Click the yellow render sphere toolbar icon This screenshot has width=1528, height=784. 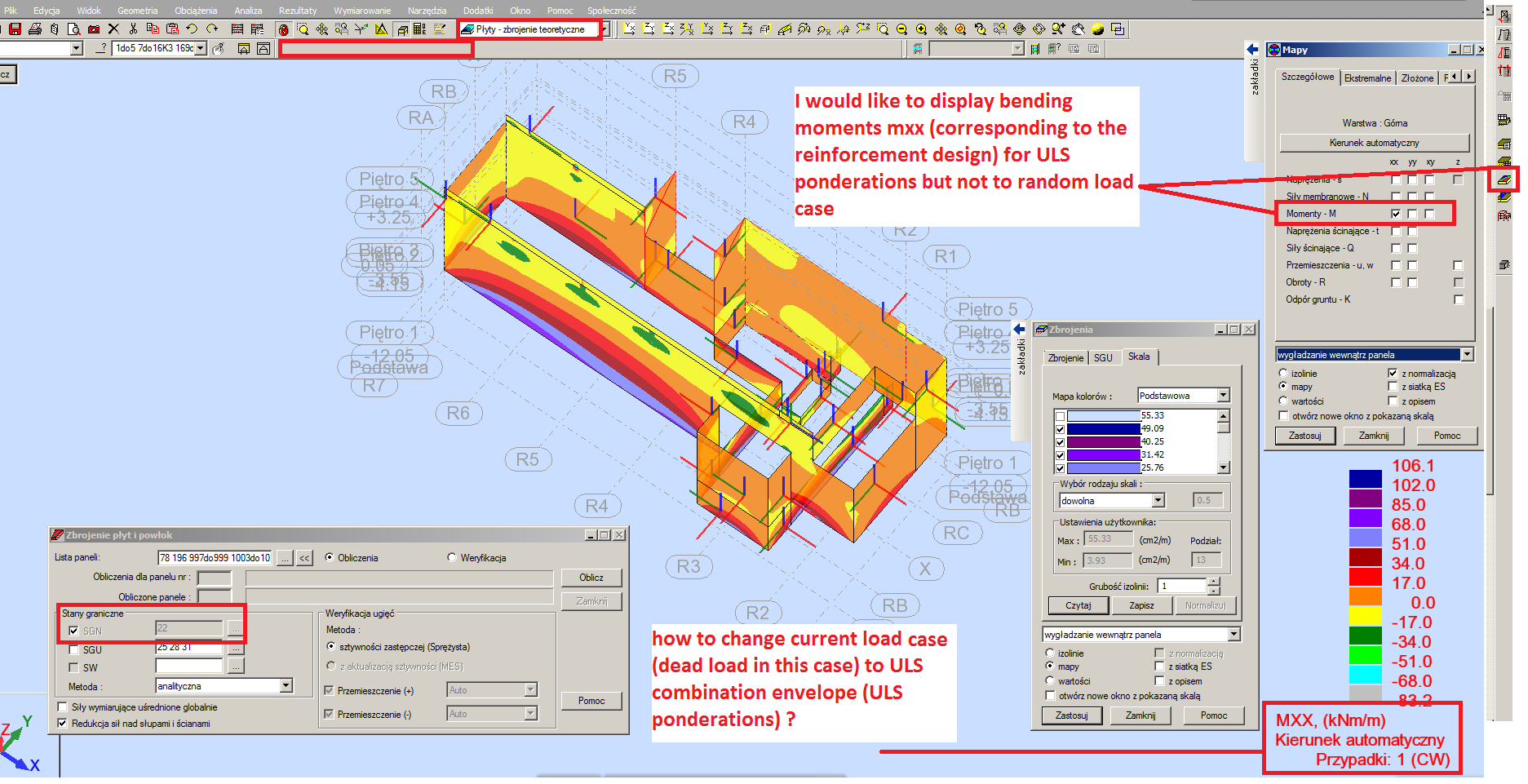(1097, 29)
